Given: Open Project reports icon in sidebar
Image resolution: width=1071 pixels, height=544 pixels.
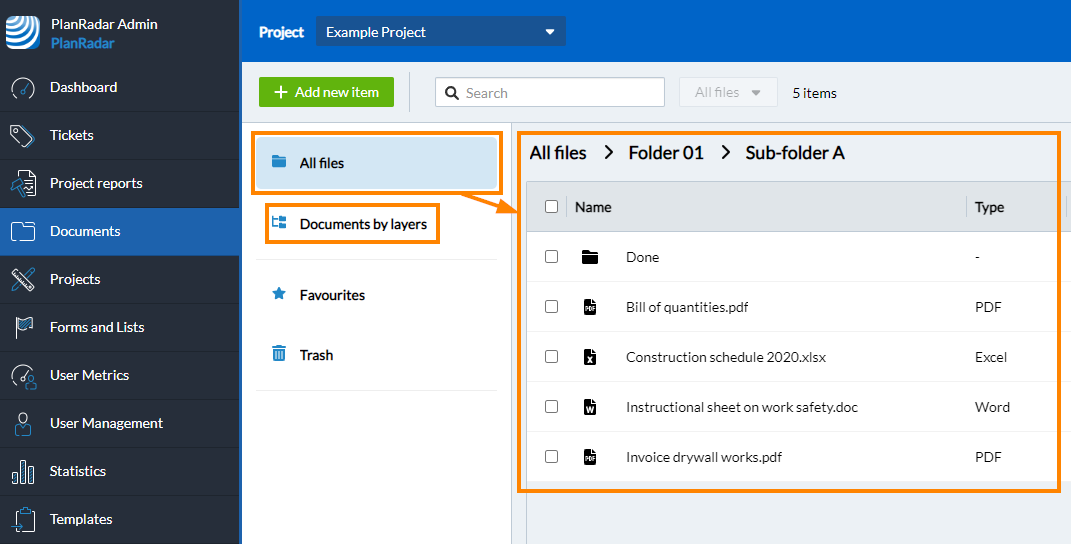Looking at the screenshot, I should pos(23,184).
